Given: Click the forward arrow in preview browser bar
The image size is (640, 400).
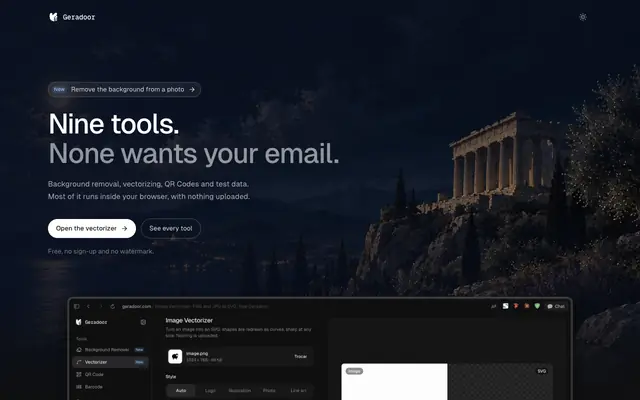Looking at the screenshot, I should click(100, 306).
